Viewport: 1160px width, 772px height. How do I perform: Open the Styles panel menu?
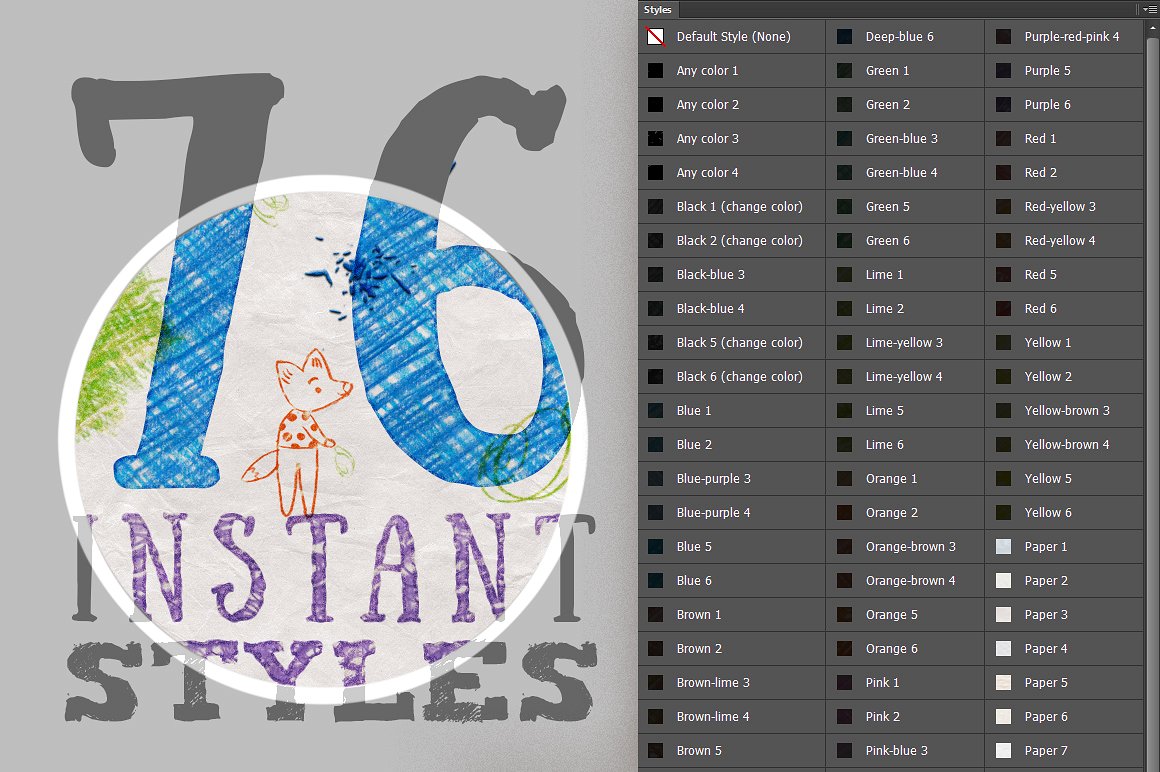pyautogui.click(x=1153, y=10)
